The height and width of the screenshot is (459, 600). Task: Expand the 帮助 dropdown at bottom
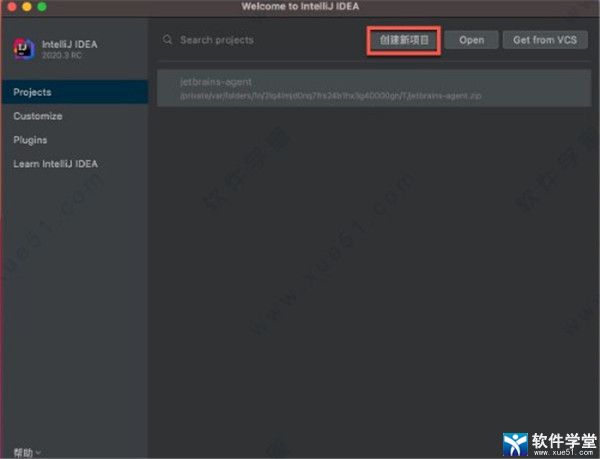pos(27,452)
